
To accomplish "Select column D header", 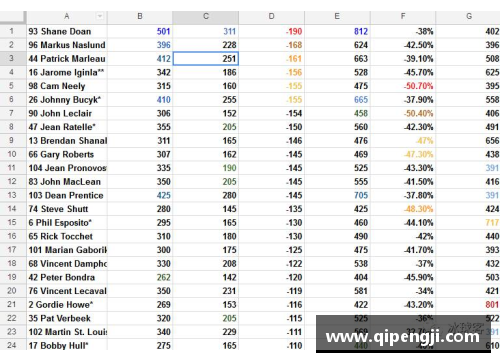I will click(271, 17).
